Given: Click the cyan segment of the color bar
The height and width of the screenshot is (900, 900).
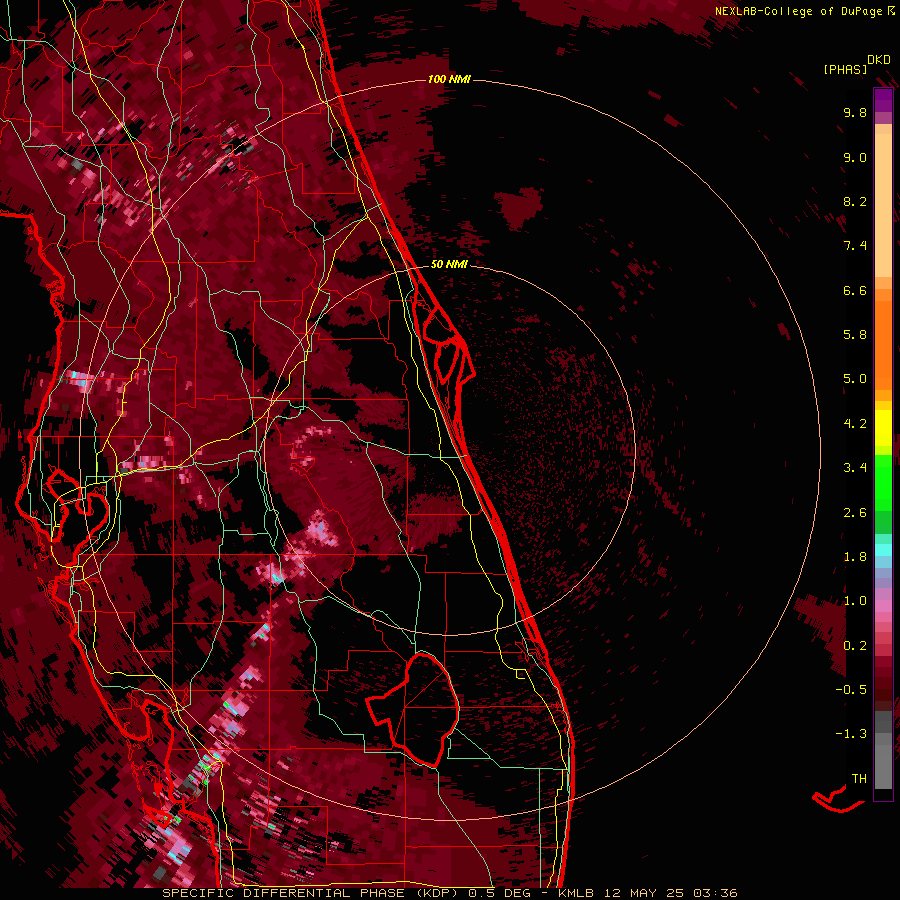Looking at the screenshot, I should pyautogui.click(x=883, y=550).
